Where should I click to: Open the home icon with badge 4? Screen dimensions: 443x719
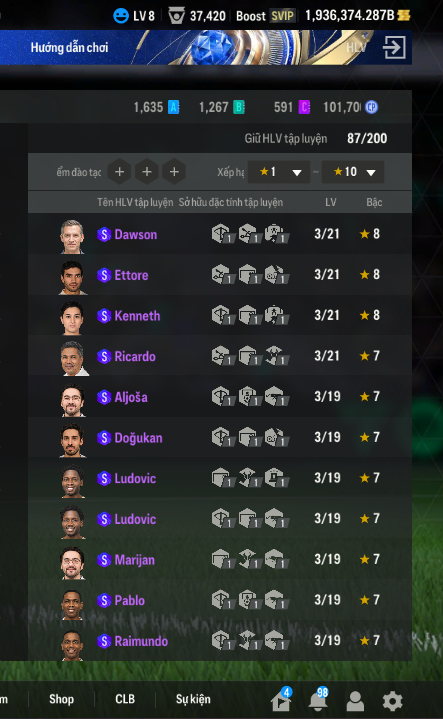pyautogui.click(x=281, y=700)
